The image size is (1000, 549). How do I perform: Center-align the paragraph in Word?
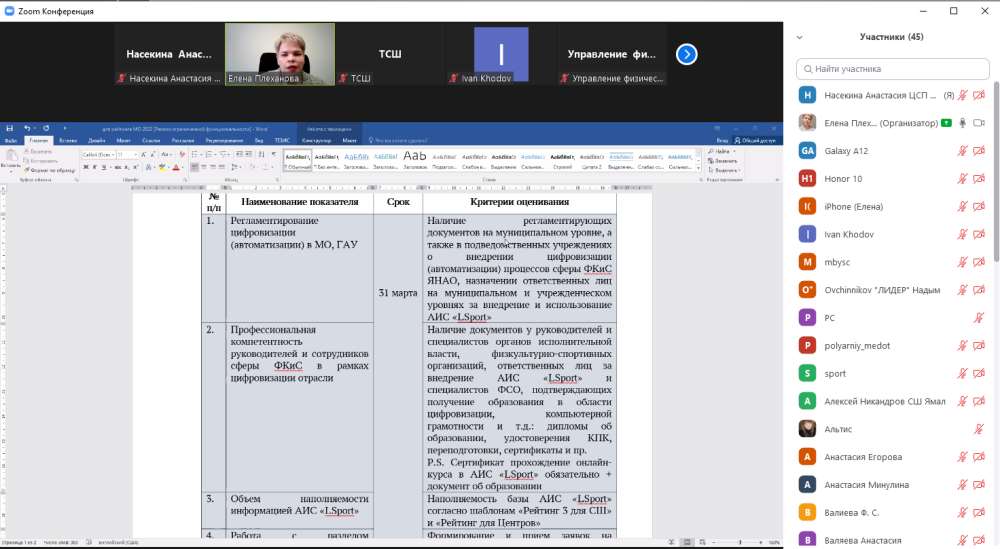tap(204, 167)
